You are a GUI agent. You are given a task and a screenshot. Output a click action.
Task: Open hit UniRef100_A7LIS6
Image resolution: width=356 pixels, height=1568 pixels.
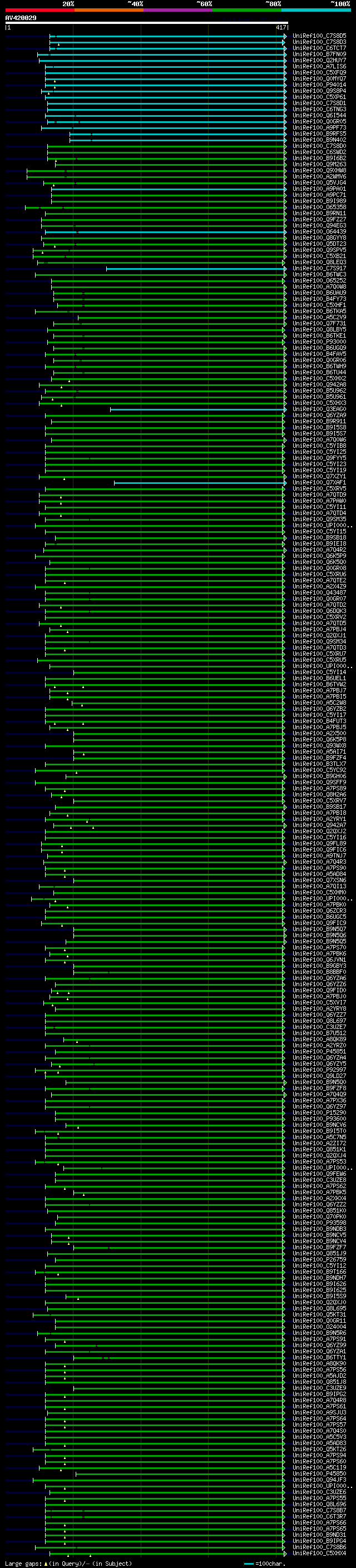[319, 66]
